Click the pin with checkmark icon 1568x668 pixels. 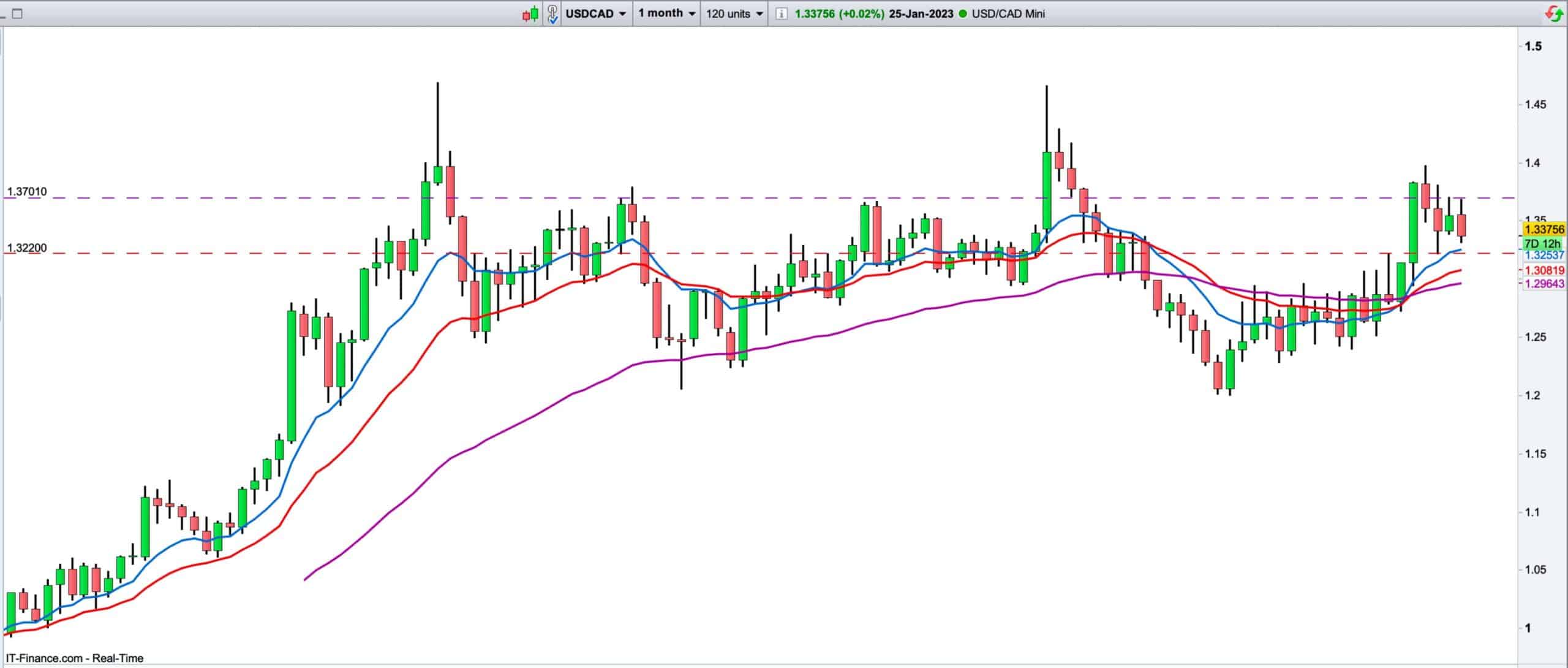(552, 13)
